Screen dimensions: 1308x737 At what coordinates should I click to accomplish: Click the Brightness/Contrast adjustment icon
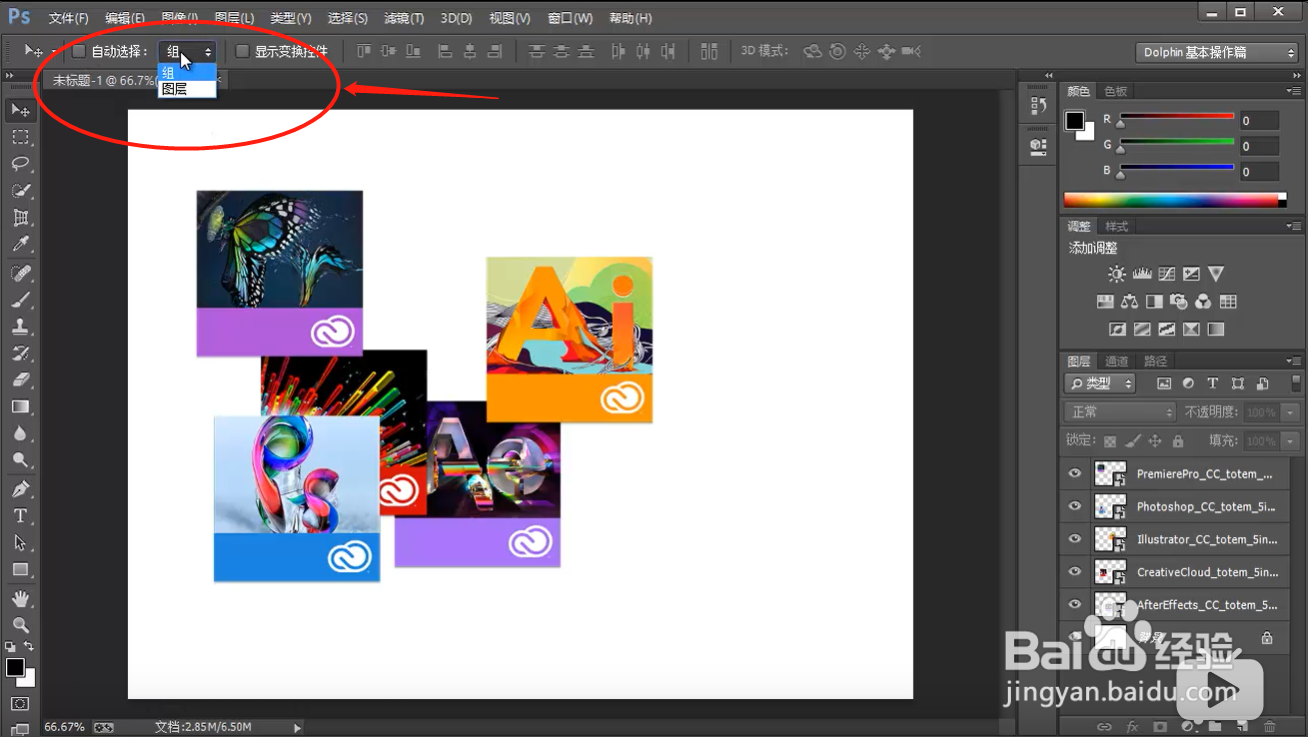click(x=1116, y=273)
